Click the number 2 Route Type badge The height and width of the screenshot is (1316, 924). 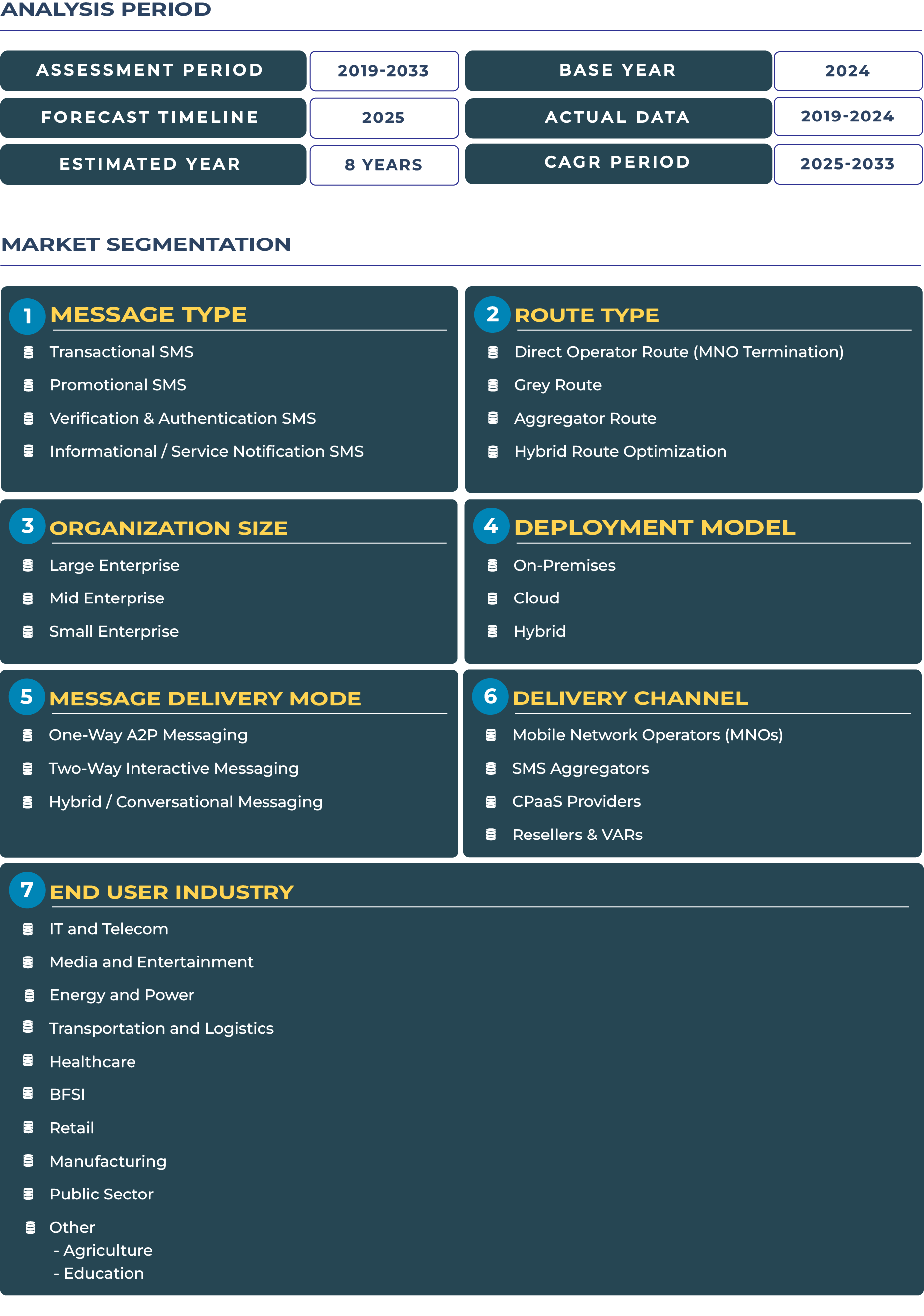492,314
